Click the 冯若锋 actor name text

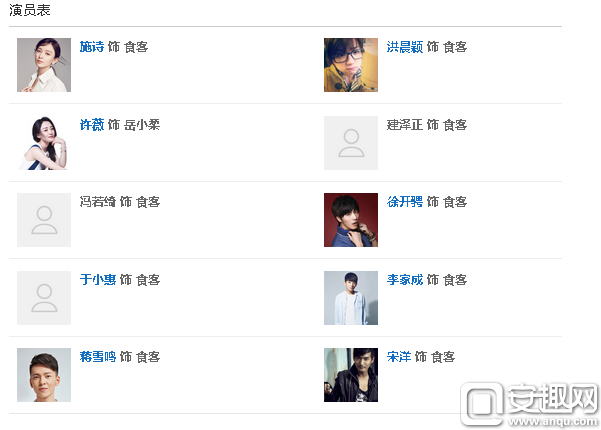(98, 202)
